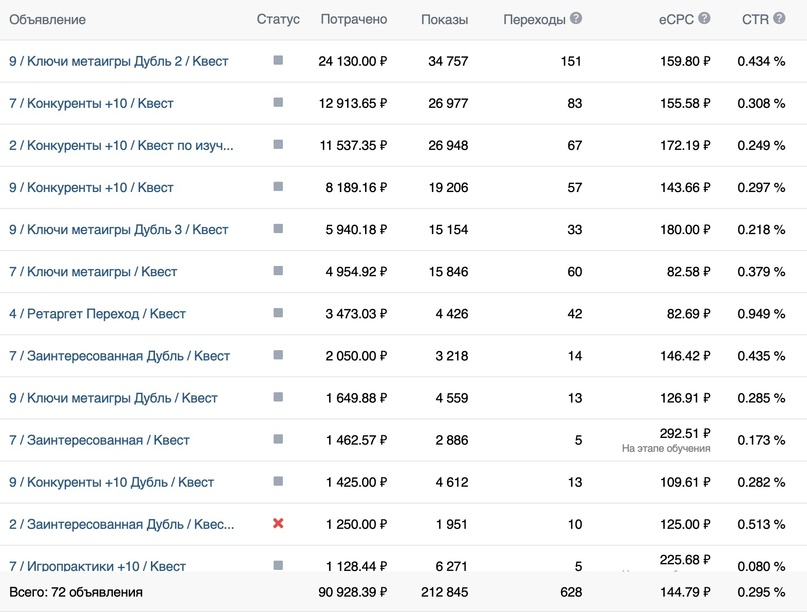Click status square for 7 / Заинтересованная / Квест
Image resolution: width=807 pixels, height=612 pixels.
[x=278, y=439]
